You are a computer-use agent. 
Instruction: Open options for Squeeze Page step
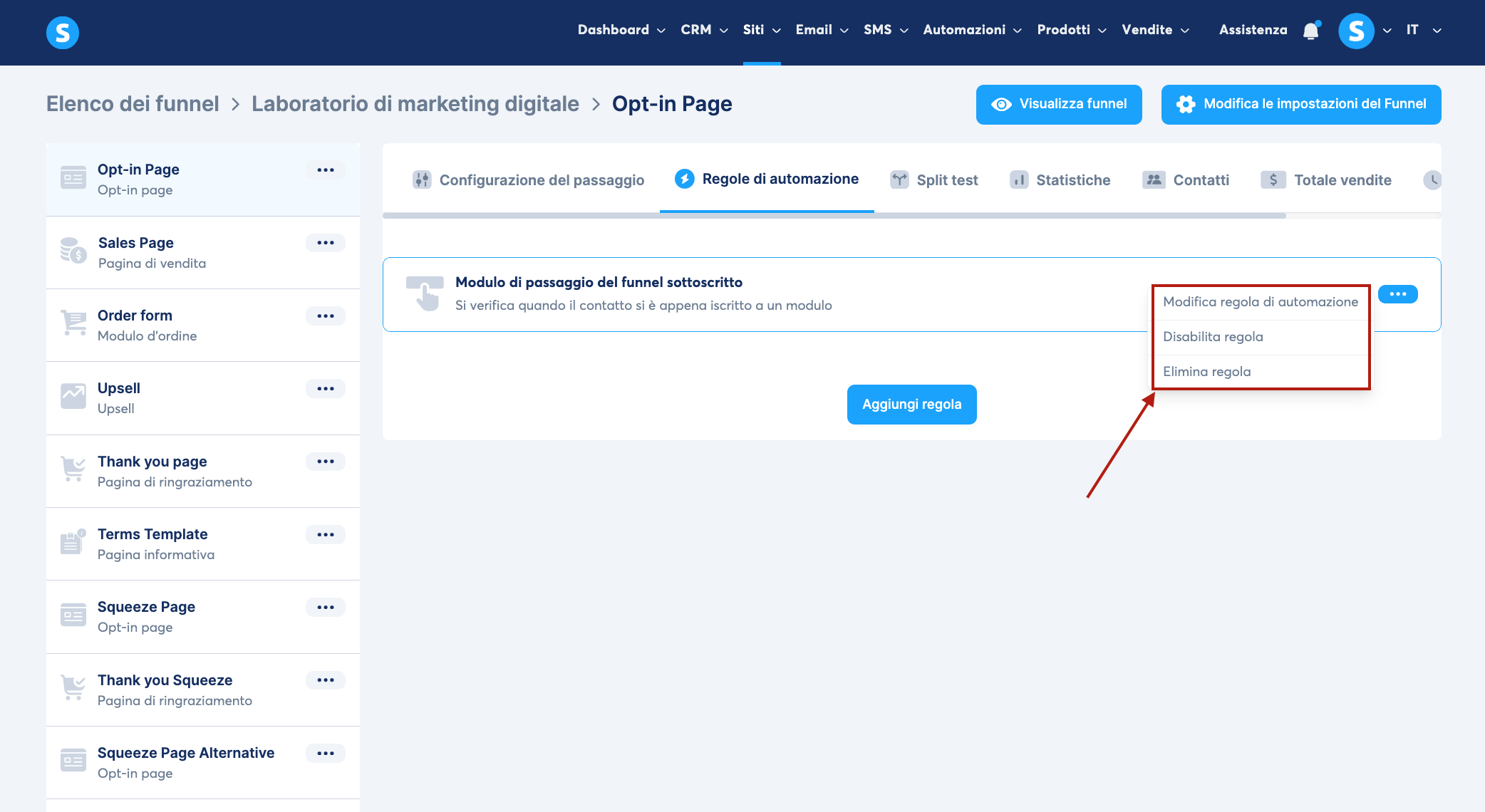326,607
